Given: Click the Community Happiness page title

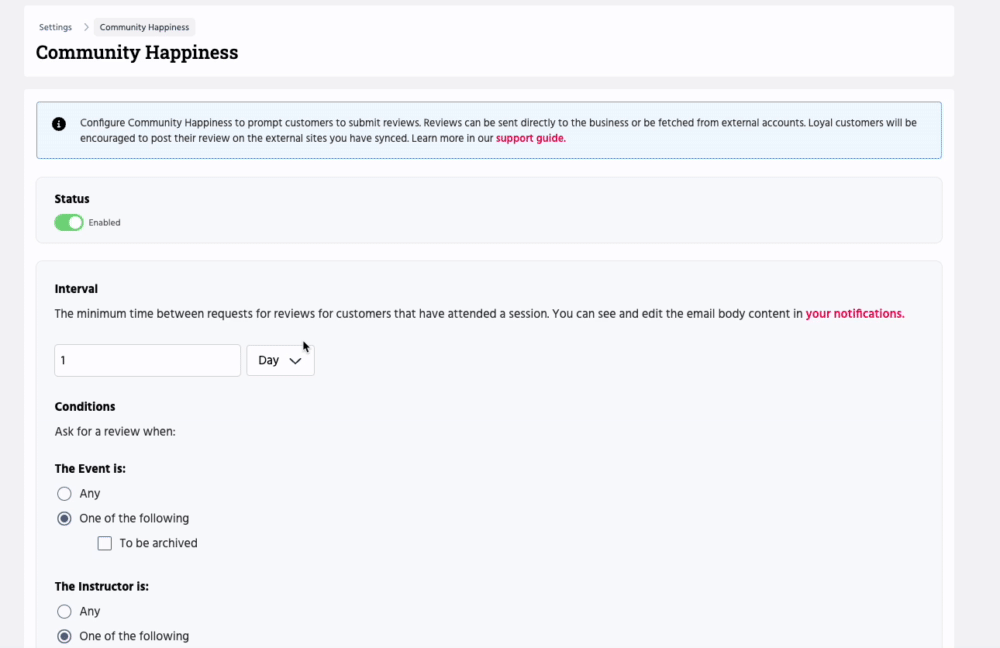Looking at the screenshot, I should (137, 52).
